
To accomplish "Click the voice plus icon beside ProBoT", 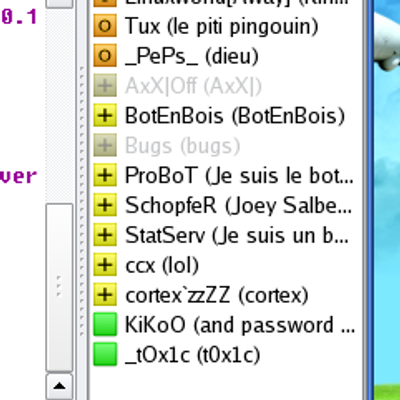I will 105,175.
